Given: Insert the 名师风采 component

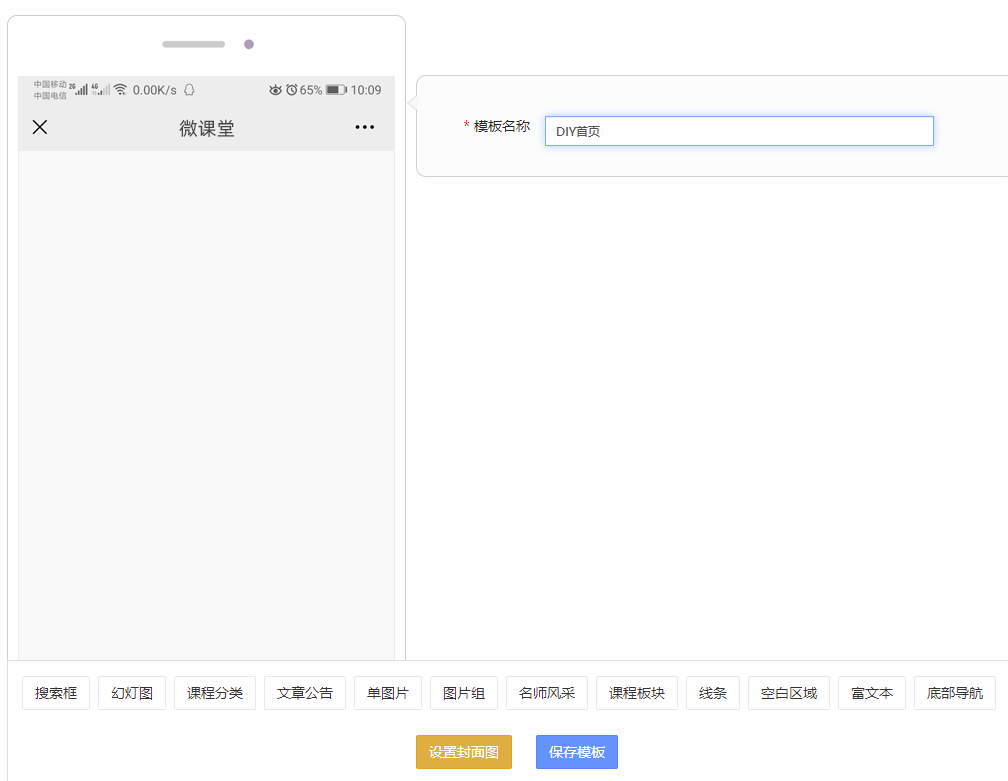Looking at the screenshot, I should coord(546,693).
